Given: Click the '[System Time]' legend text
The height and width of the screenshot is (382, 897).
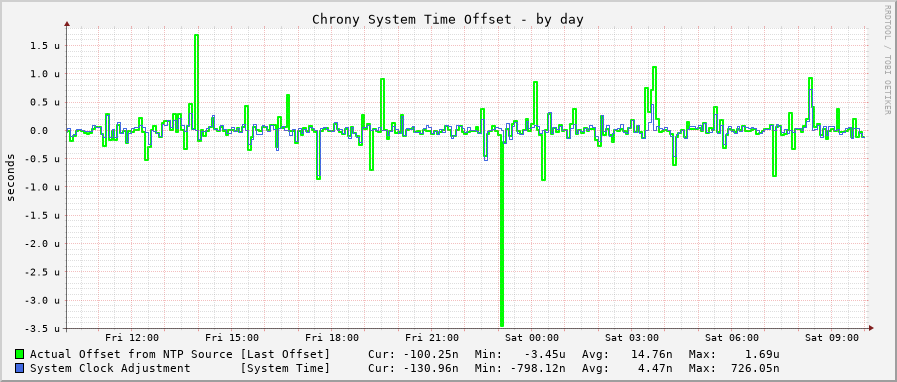Looking at the screenshot, I should click(285, 368).
